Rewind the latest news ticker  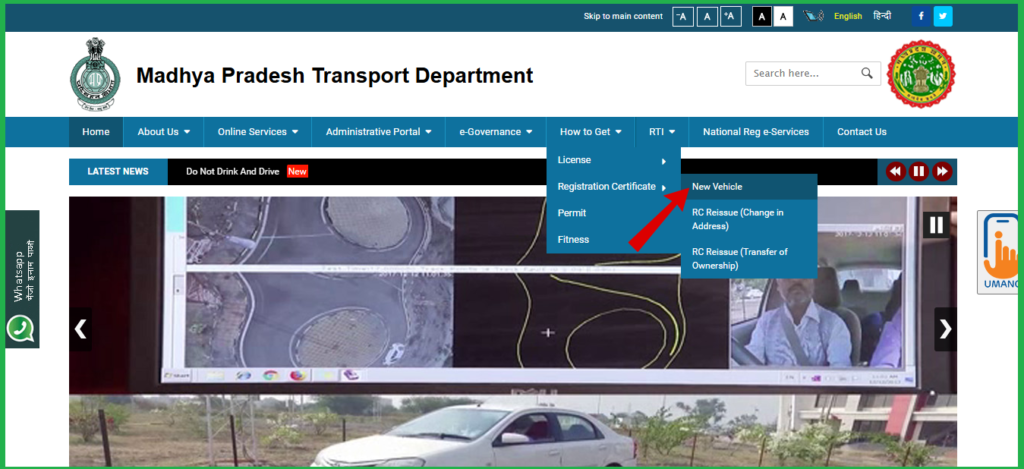pyautogui.click(x=895, y=172)
